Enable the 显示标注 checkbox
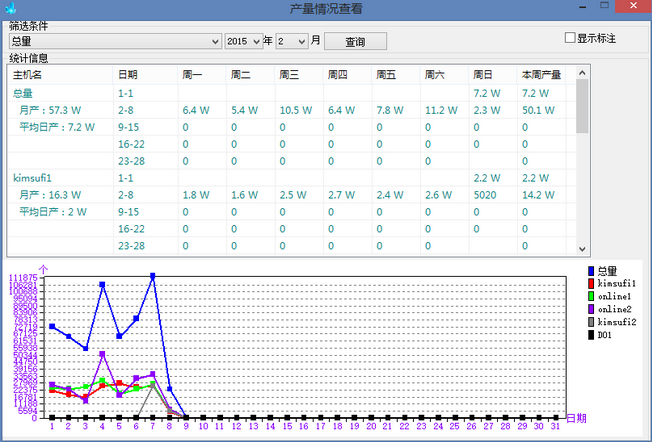Viewport: 652px width, 442px height. (570, 38)
